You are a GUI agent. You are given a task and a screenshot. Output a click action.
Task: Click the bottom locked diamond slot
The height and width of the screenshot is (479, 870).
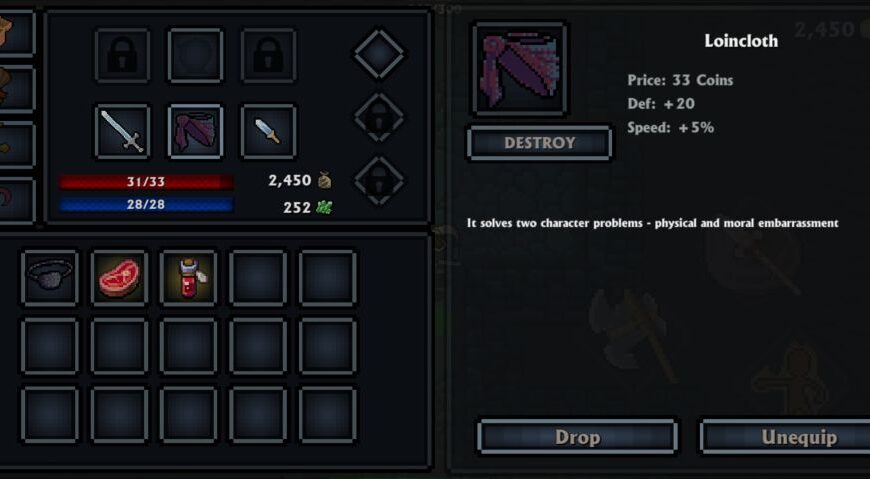(x=380, y=180)
